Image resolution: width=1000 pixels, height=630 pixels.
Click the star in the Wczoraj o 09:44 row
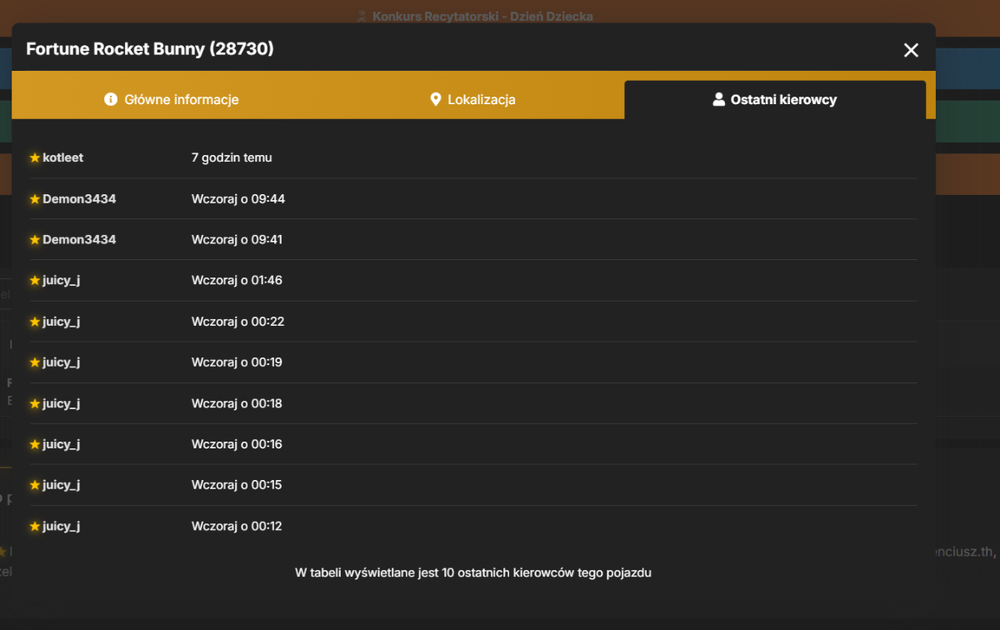(35, 199)
